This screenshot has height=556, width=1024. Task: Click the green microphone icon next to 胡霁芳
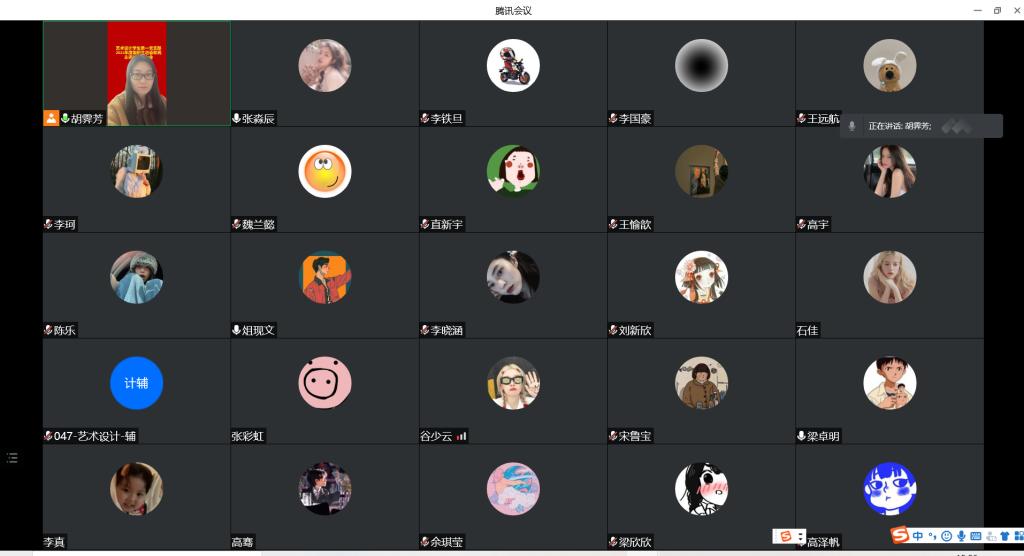coord(65,118)
